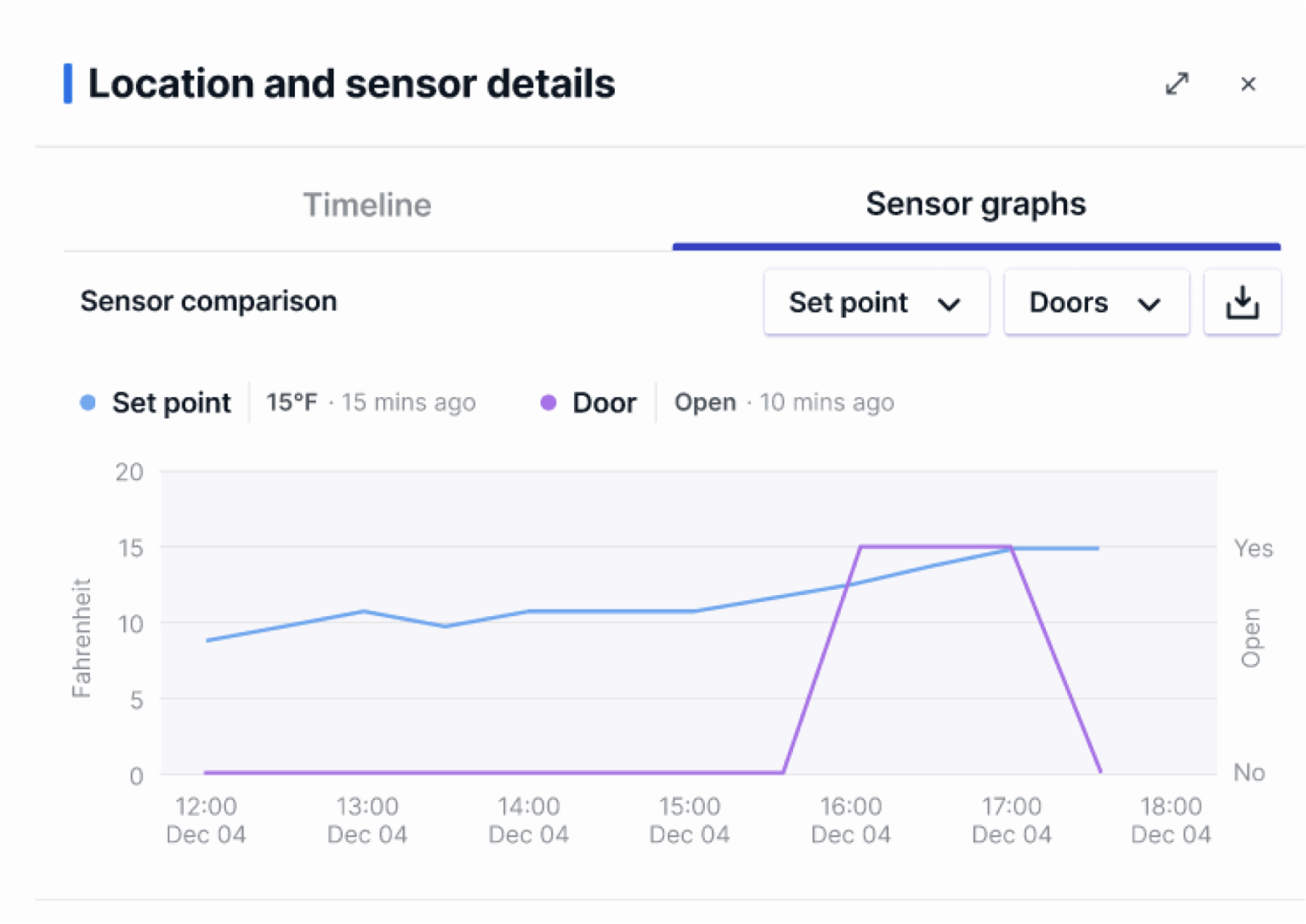Click the 15°F set point reading
1306x924 pixels.
tap(292, 403)
